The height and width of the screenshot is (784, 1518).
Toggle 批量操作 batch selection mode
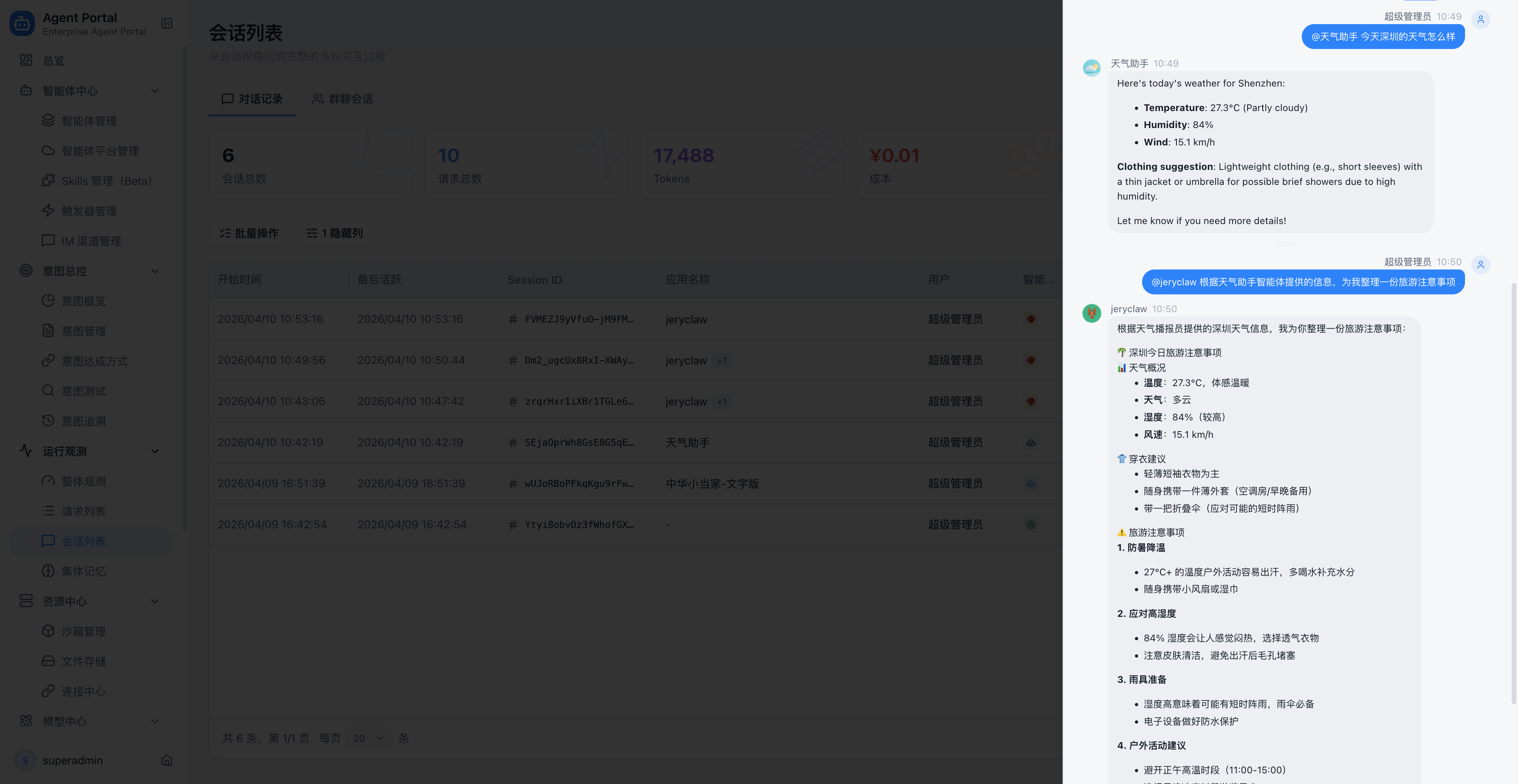(249, 233)
